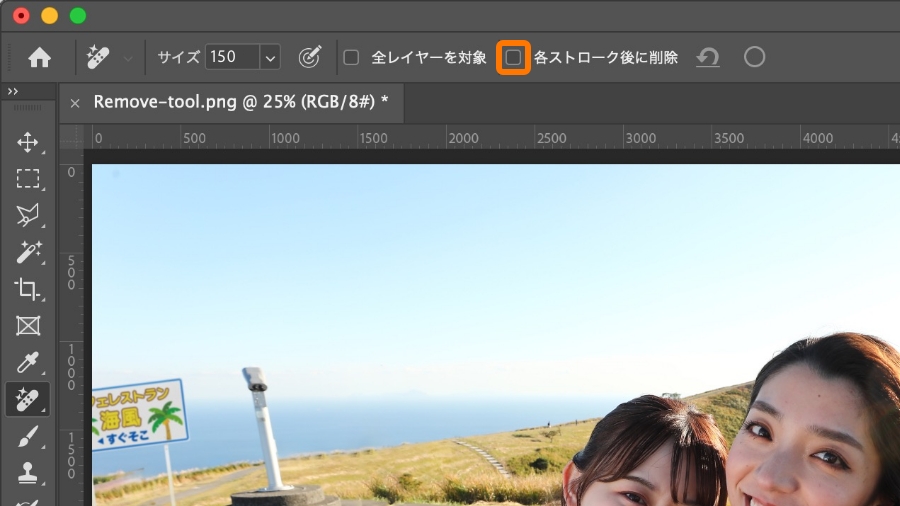This screenshot has width=900, height=506.
Task: Click the サイズ label
Action: 179,57
